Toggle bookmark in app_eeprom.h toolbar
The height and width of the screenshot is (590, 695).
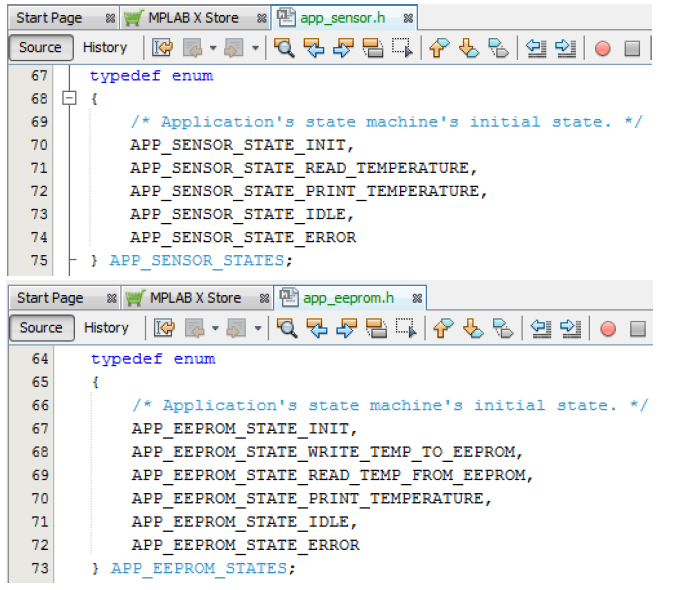(503, 328)
